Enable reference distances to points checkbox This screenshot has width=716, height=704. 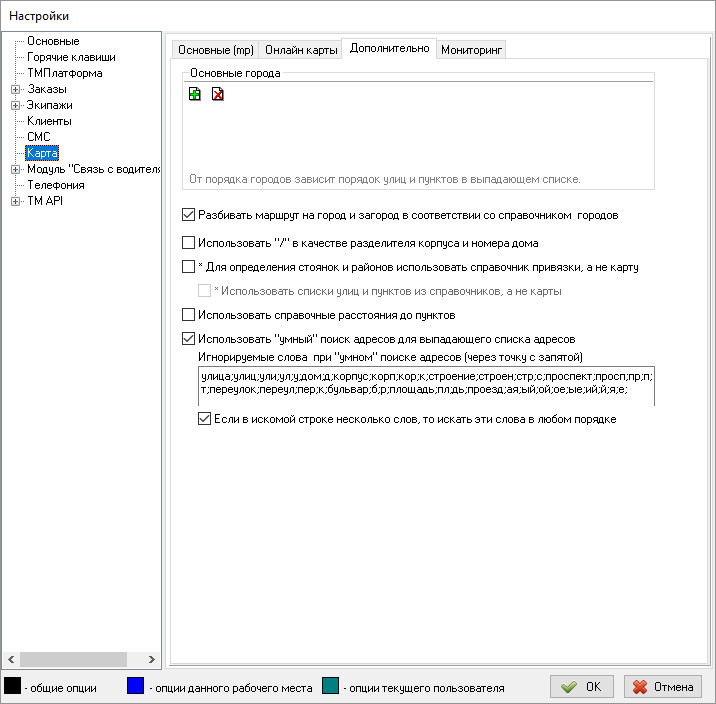(x=189, y=315)
